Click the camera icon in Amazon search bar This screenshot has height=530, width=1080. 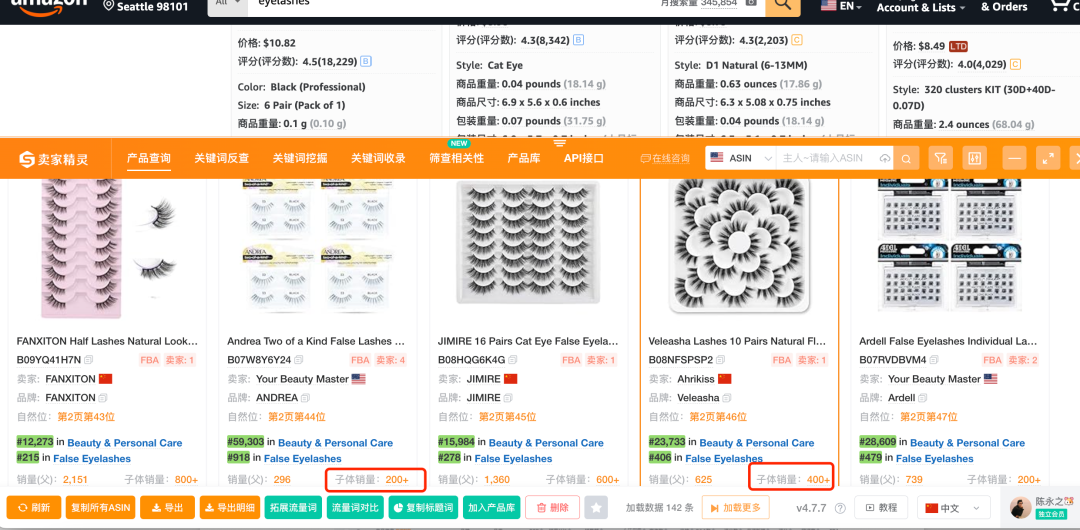click(751, 3)
